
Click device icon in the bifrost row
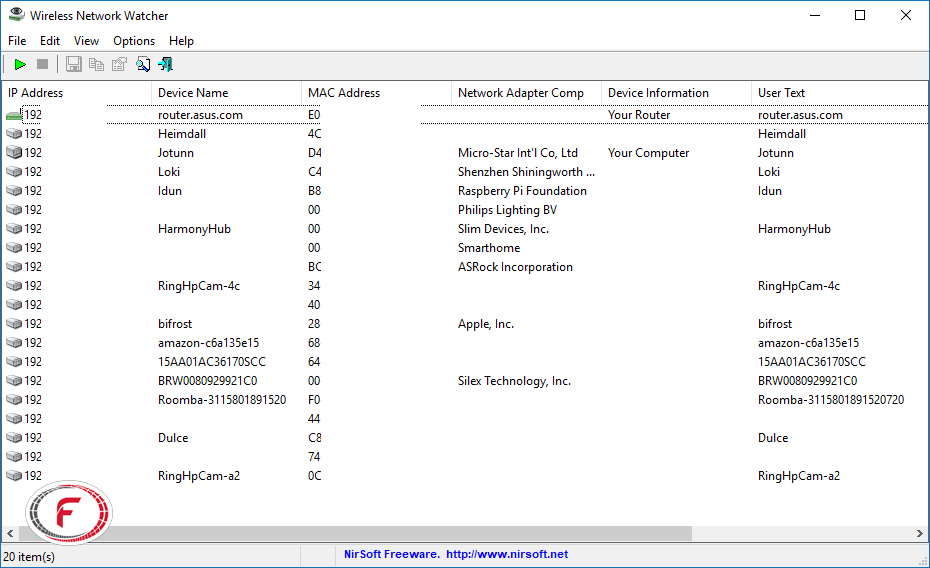(x=14, y=324)
